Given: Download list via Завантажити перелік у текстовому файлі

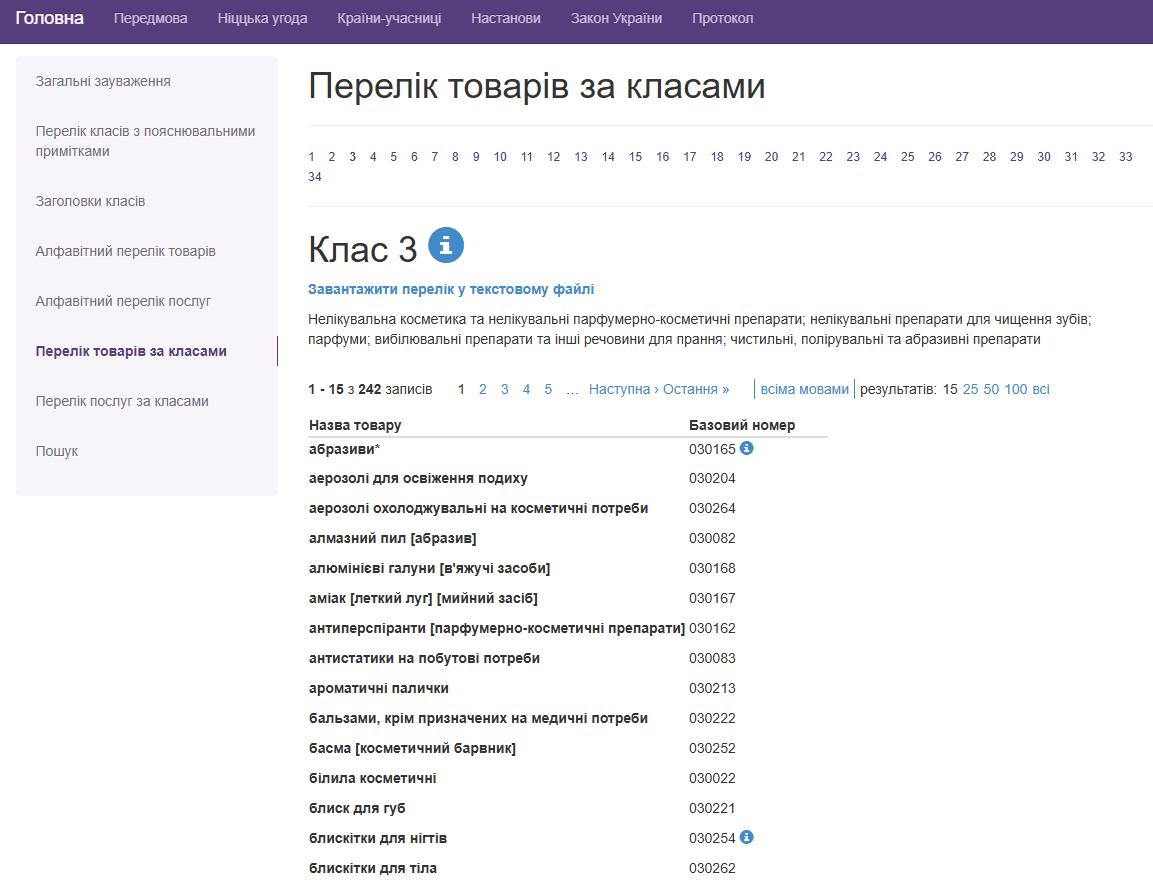Looking at the screenshot, I should coord(451,289).
